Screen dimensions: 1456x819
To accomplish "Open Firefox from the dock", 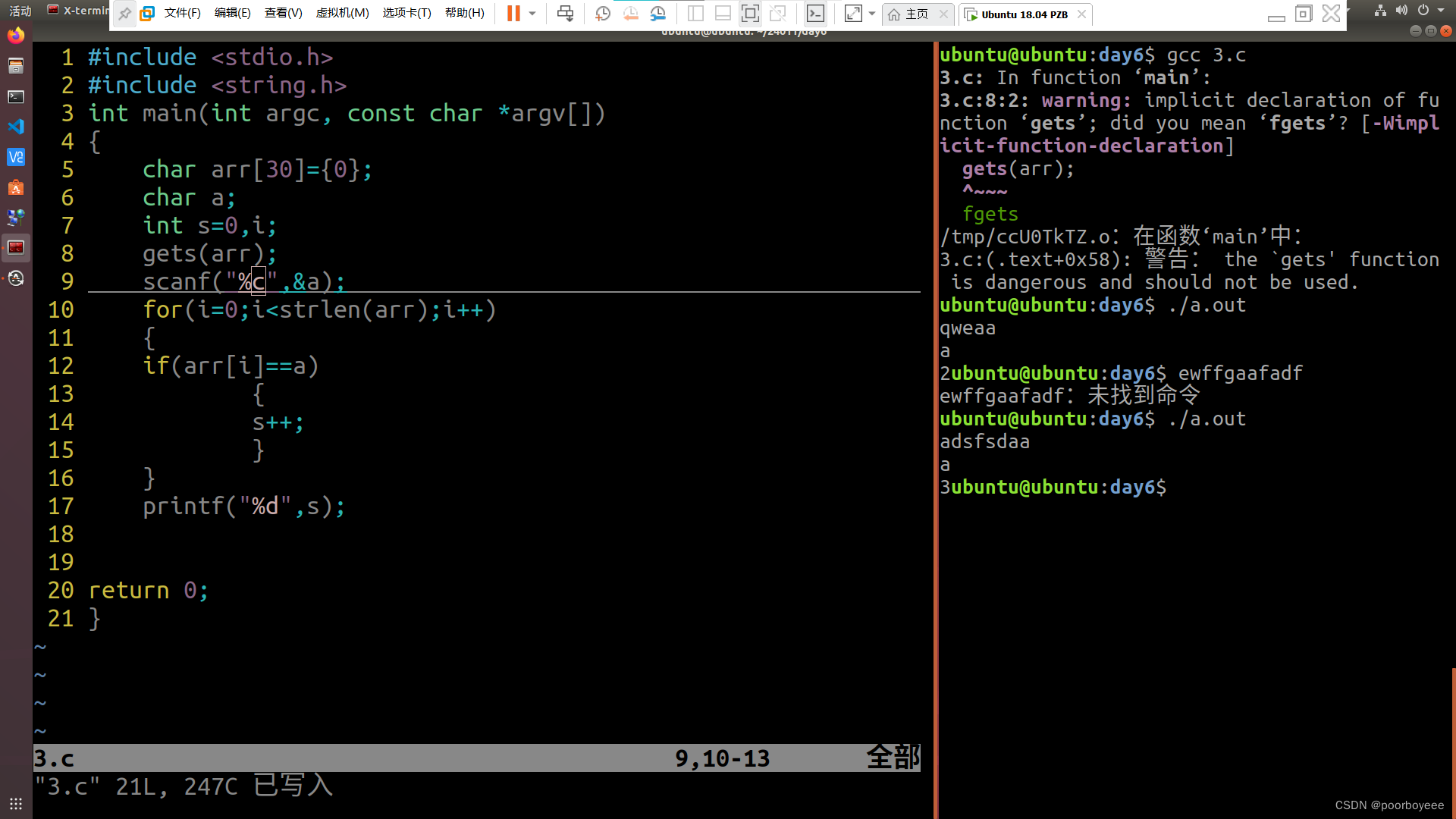I will click(x=16, y=36).
